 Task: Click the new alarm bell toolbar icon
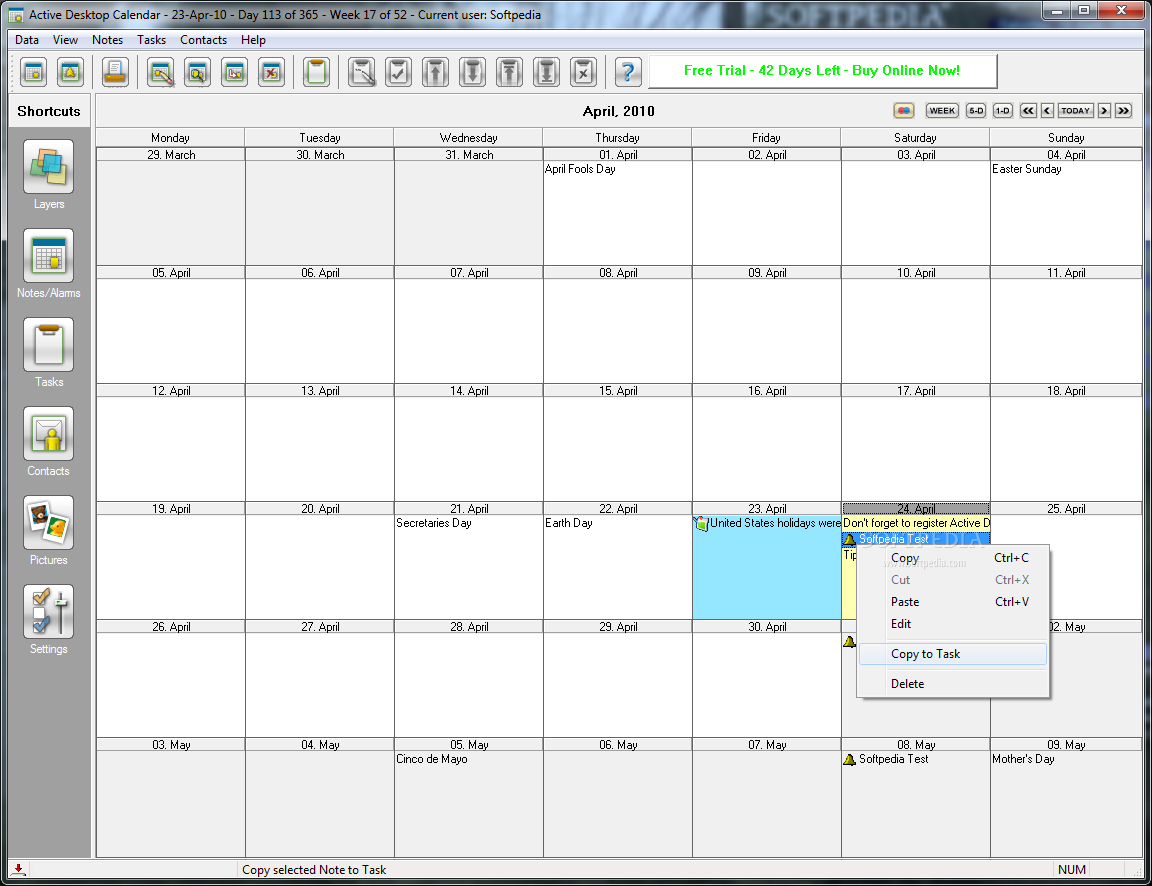point(70,72)
